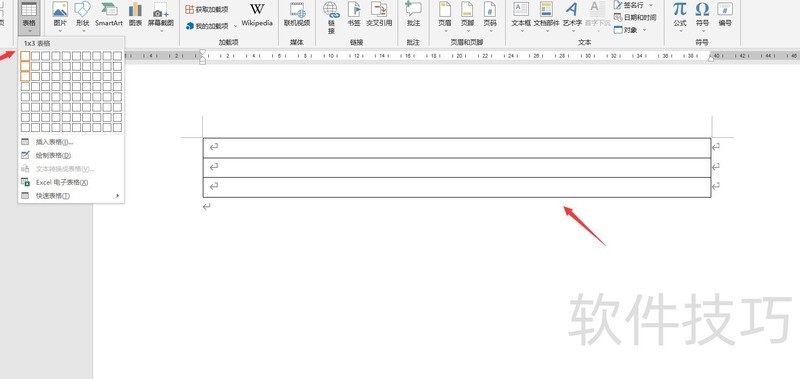Expand arrow under 形状
Image resolution: width=800 pixels, height=379 pixels.
pyautogui.click(x=82, y=32)
